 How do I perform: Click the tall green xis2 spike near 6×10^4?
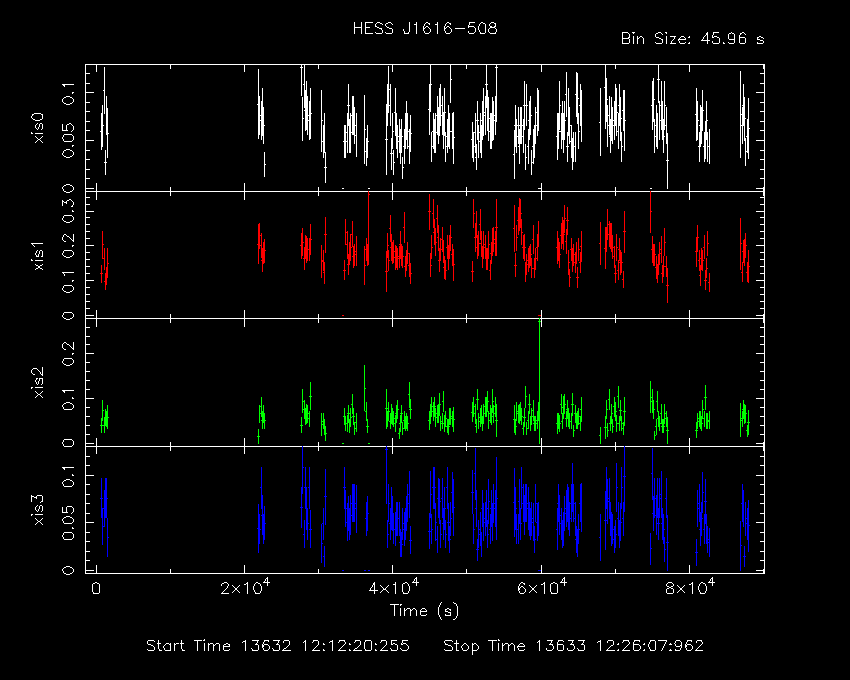[x=539, y=382]
